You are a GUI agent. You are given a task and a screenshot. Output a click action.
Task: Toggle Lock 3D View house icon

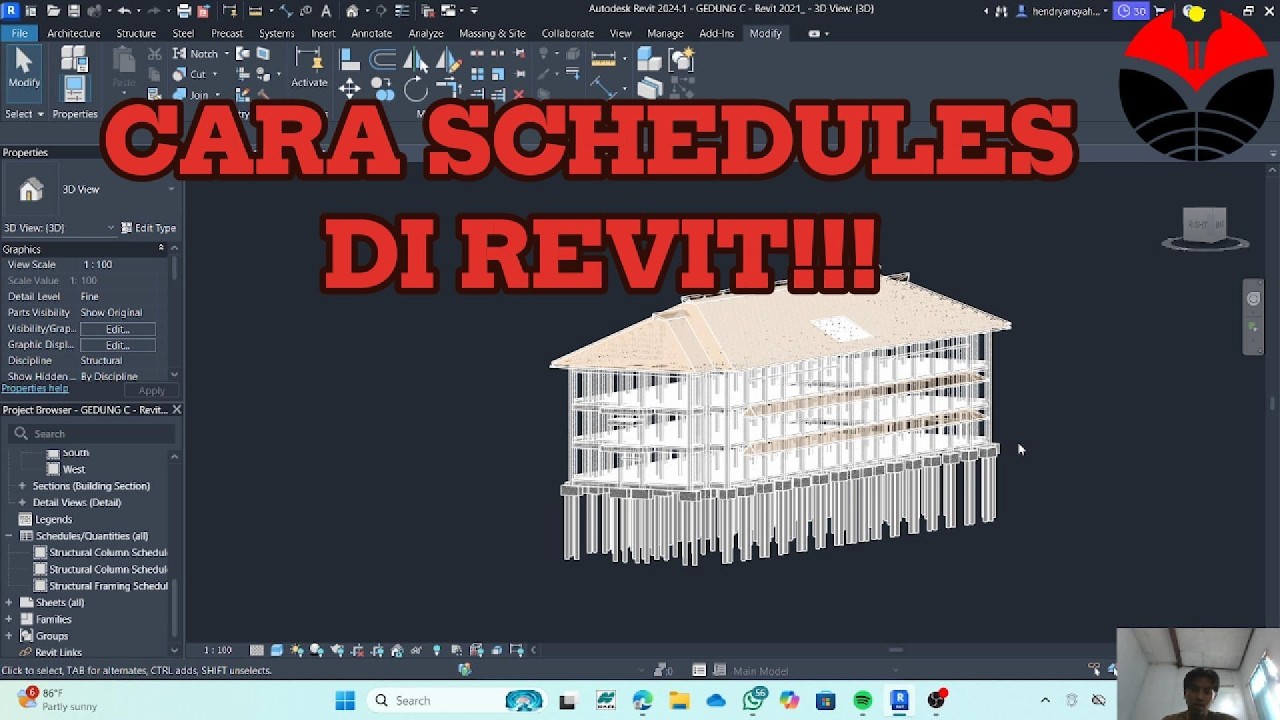(x=397, y=650)
